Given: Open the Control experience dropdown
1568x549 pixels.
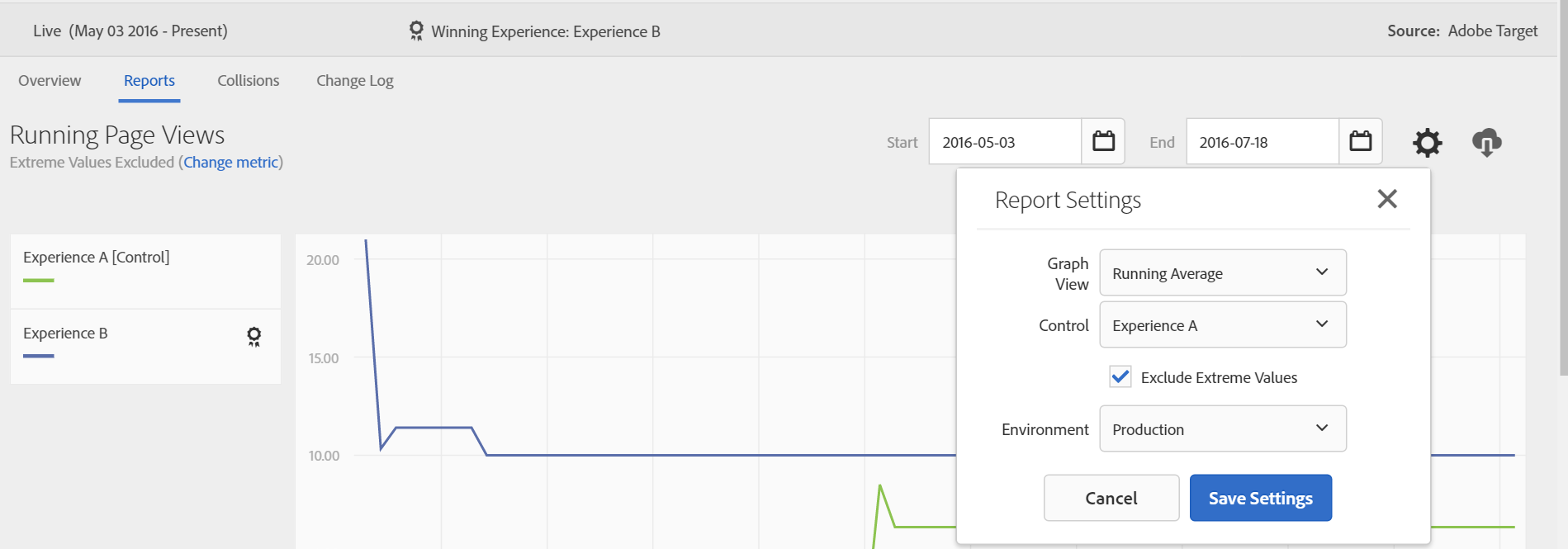Looking at the screenshot, I should [x=1222, y=324].
